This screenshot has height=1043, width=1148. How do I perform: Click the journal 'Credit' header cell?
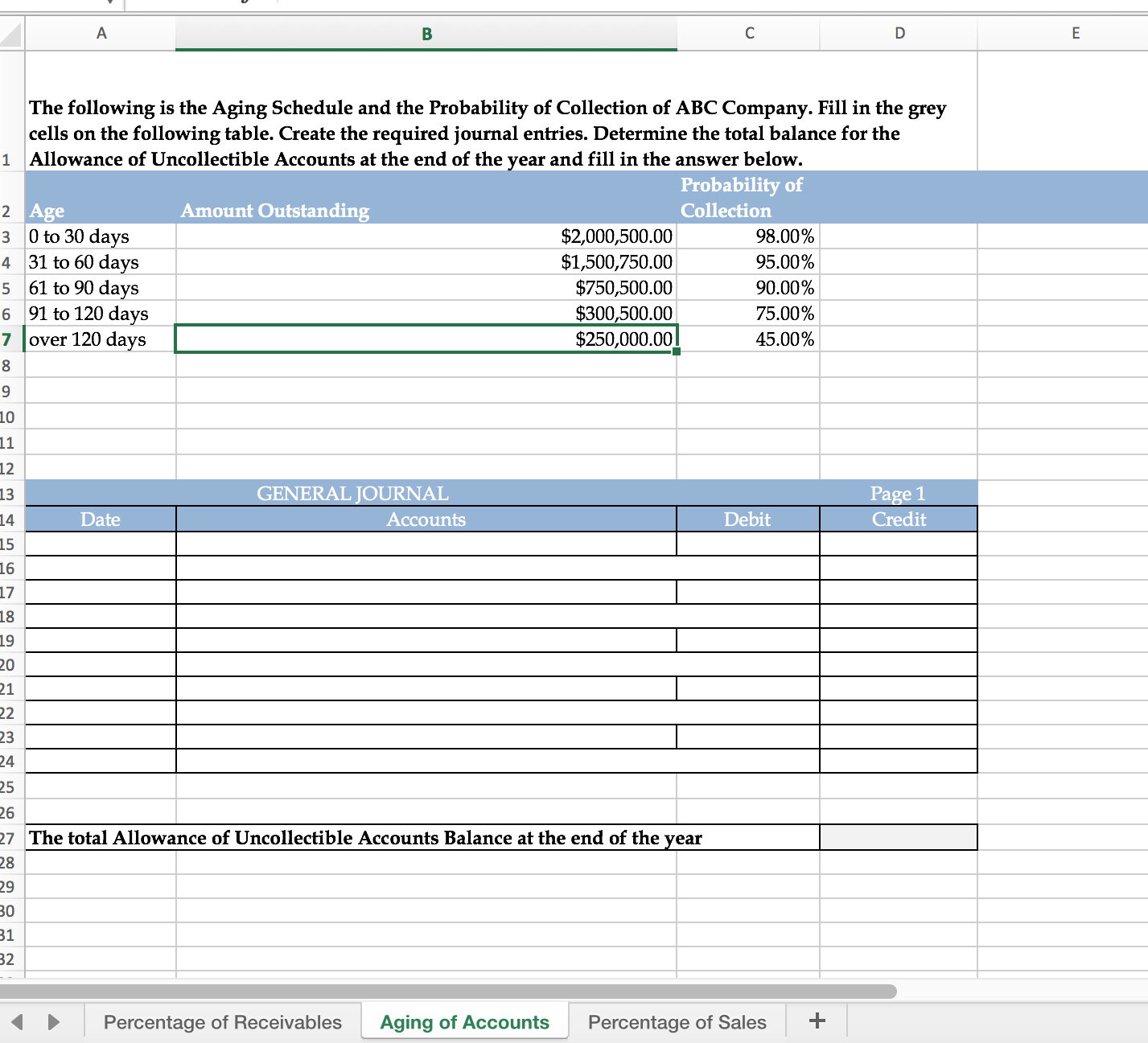pyautogui.click(x=899, y=519)
